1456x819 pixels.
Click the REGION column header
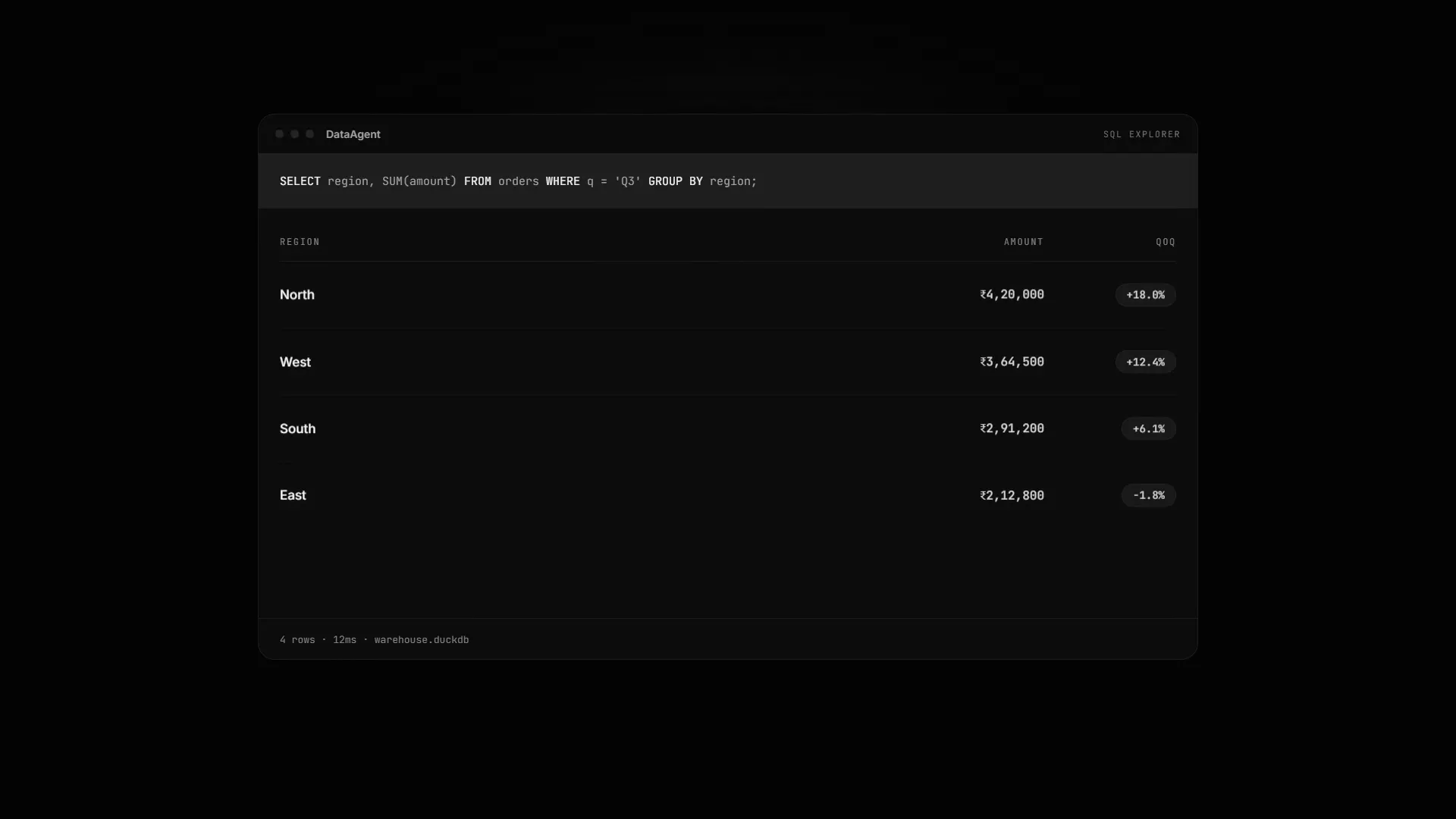click(300, 242)
